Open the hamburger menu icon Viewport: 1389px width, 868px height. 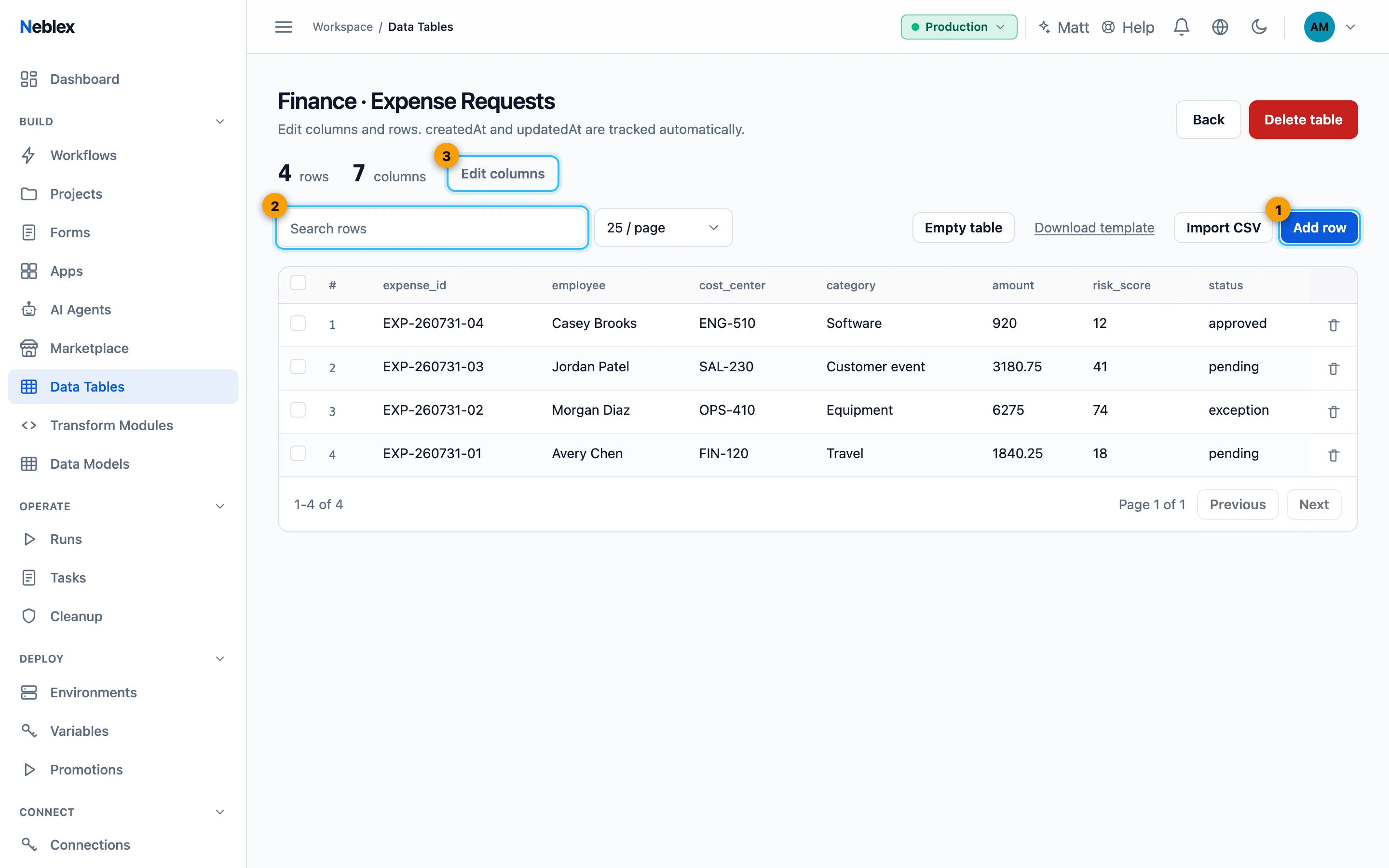point(284,27)
